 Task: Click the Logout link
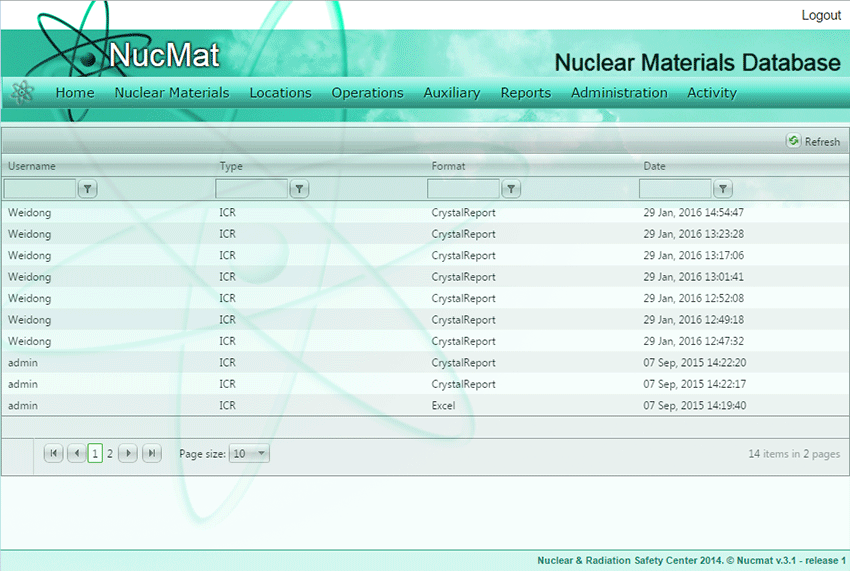821,15
